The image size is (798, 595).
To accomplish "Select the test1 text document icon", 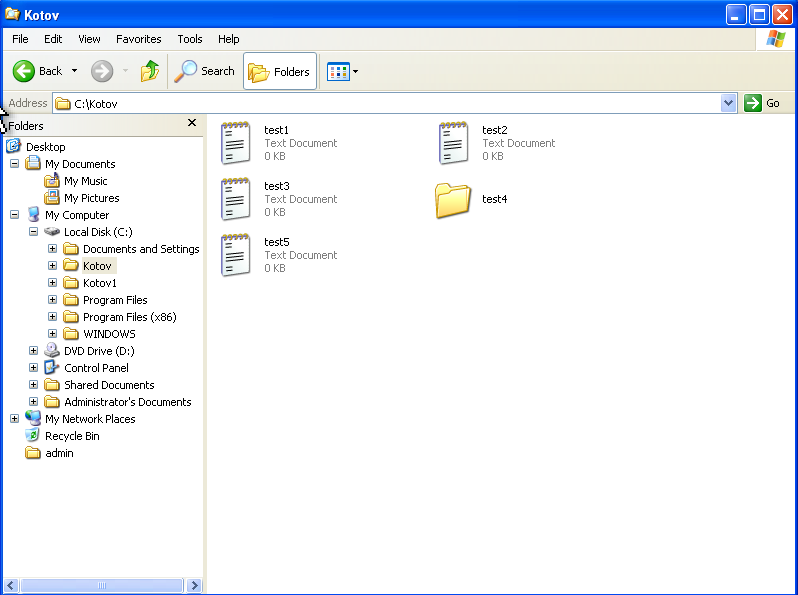I will click(236, 143).
